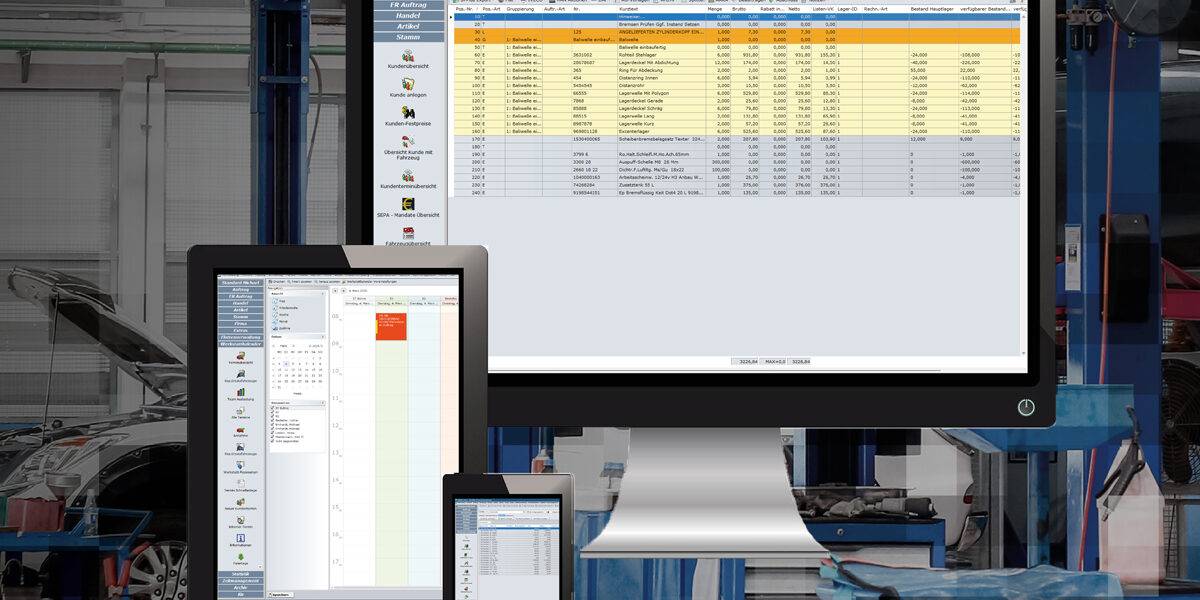The width and height of the screenshot is (1200, 600).
Task: Collapse the Stamm sidebar section
Action: 408,35
